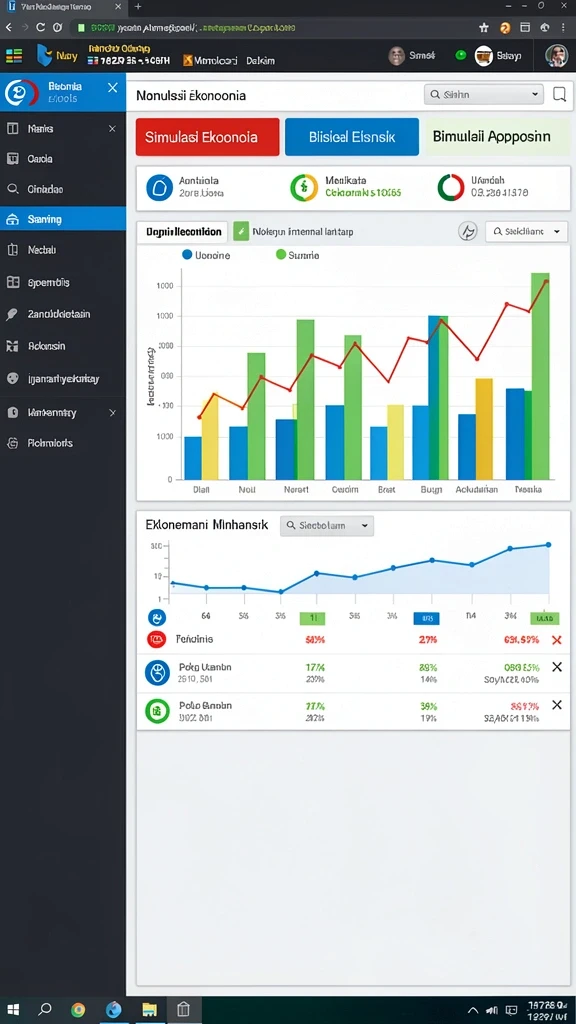576x1024 pixels.
Task: Click the blue Blisieal Elsnsik button
Action: [x=352, y=137]
